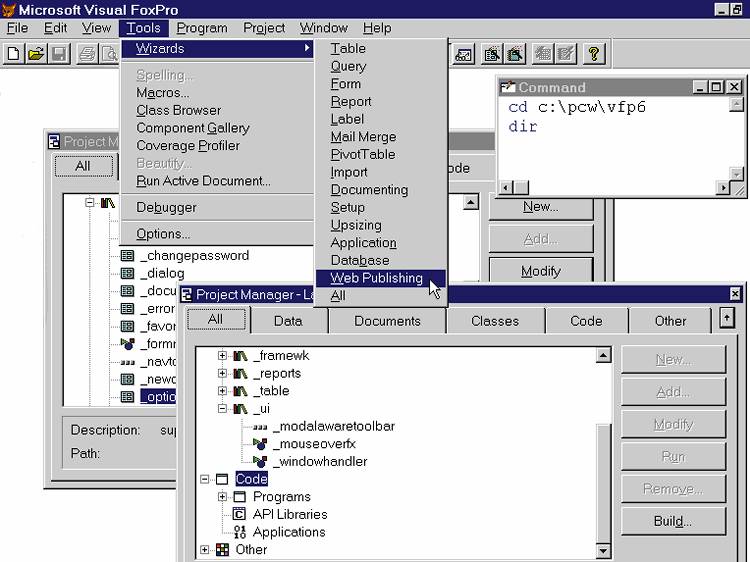The width and height of the screenshot is (750, 562).
Task: Click the _dialog form class icon
Action: click(127, 274)
